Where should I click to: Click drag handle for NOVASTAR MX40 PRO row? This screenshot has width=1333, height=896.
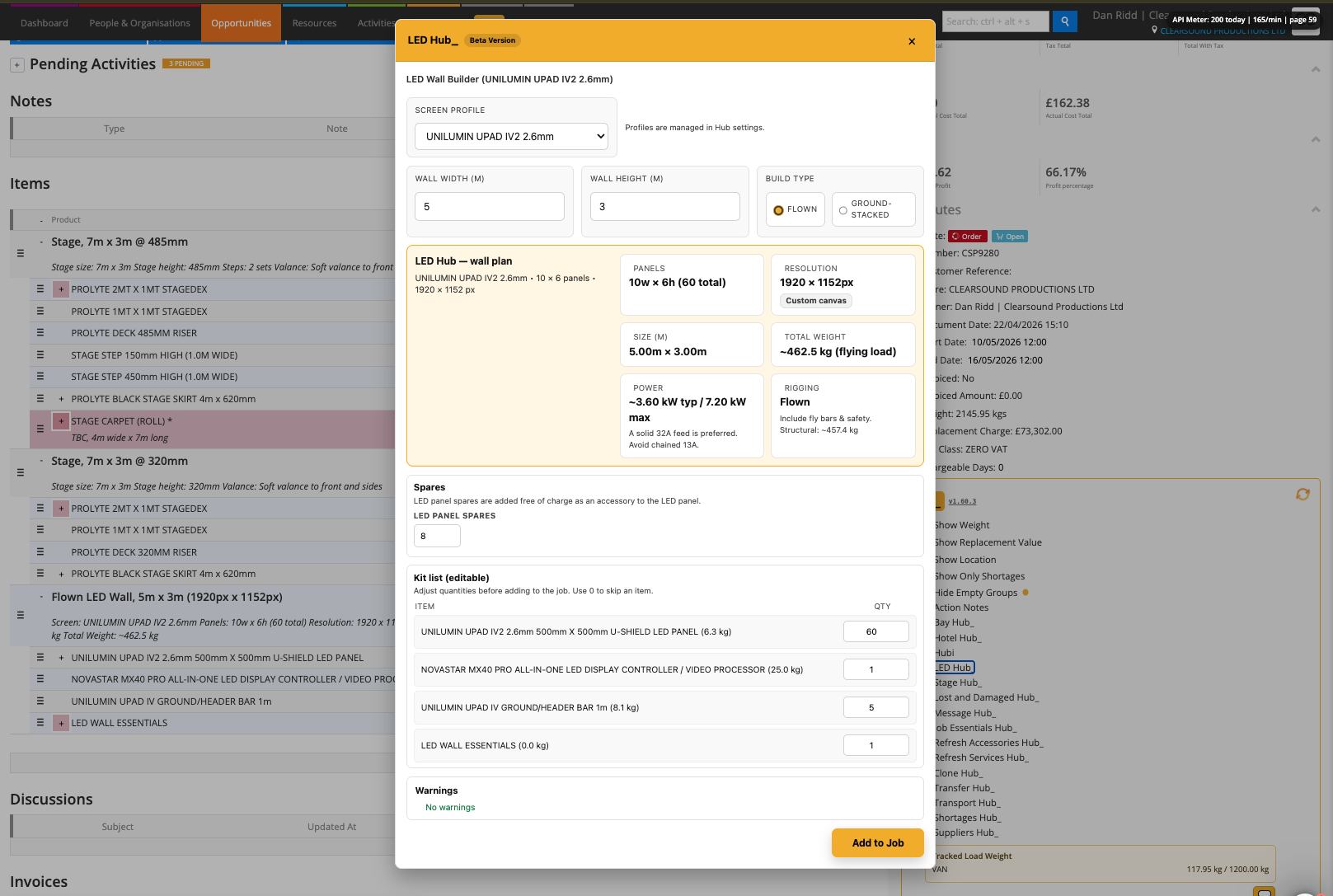[x=40, y=678]
